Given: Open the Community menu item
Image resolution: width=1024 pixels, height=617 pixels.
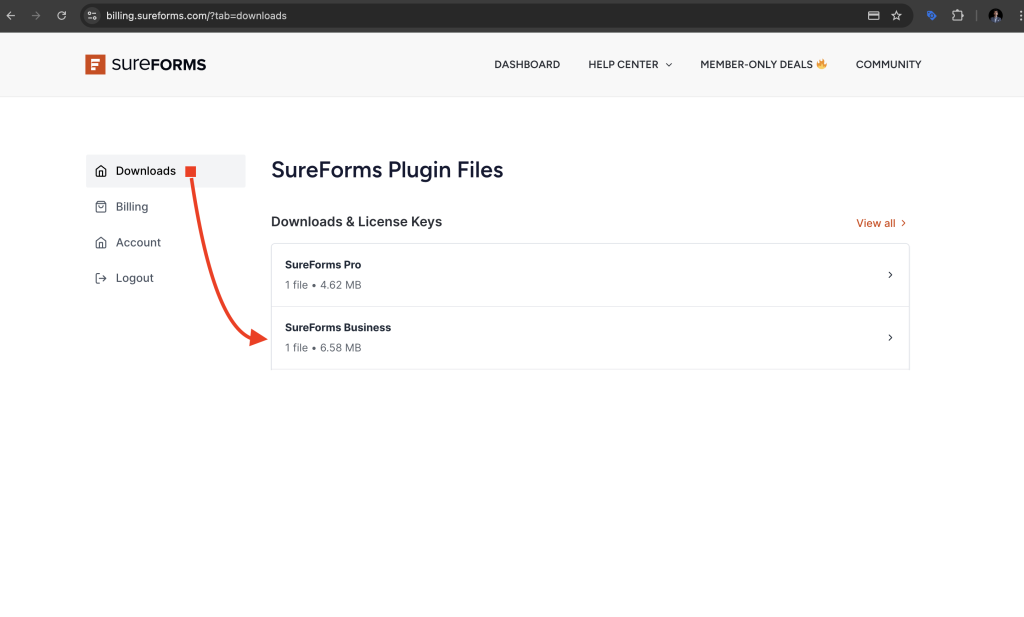Looking at the screenshot, I should (x=888, y=65).
